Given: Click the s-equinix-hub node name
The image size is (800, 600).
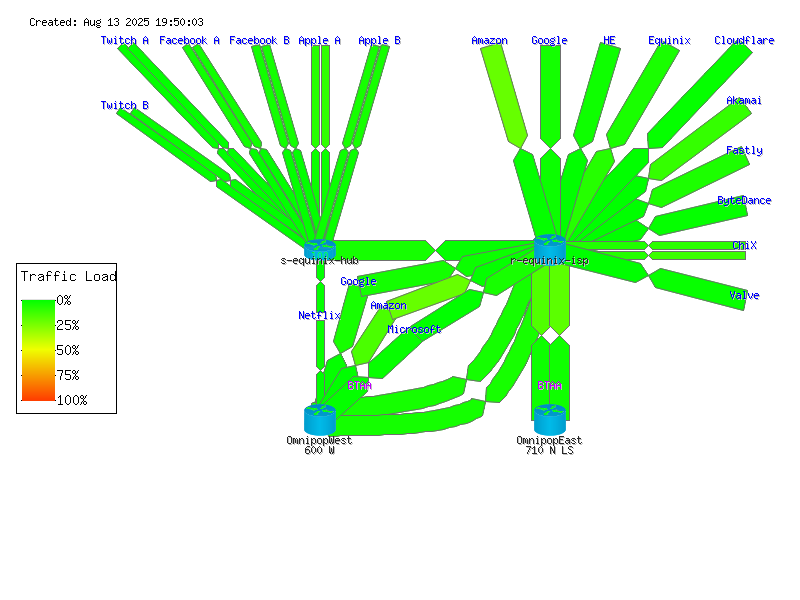Looking at the screenshot, I should click(319, 260).
